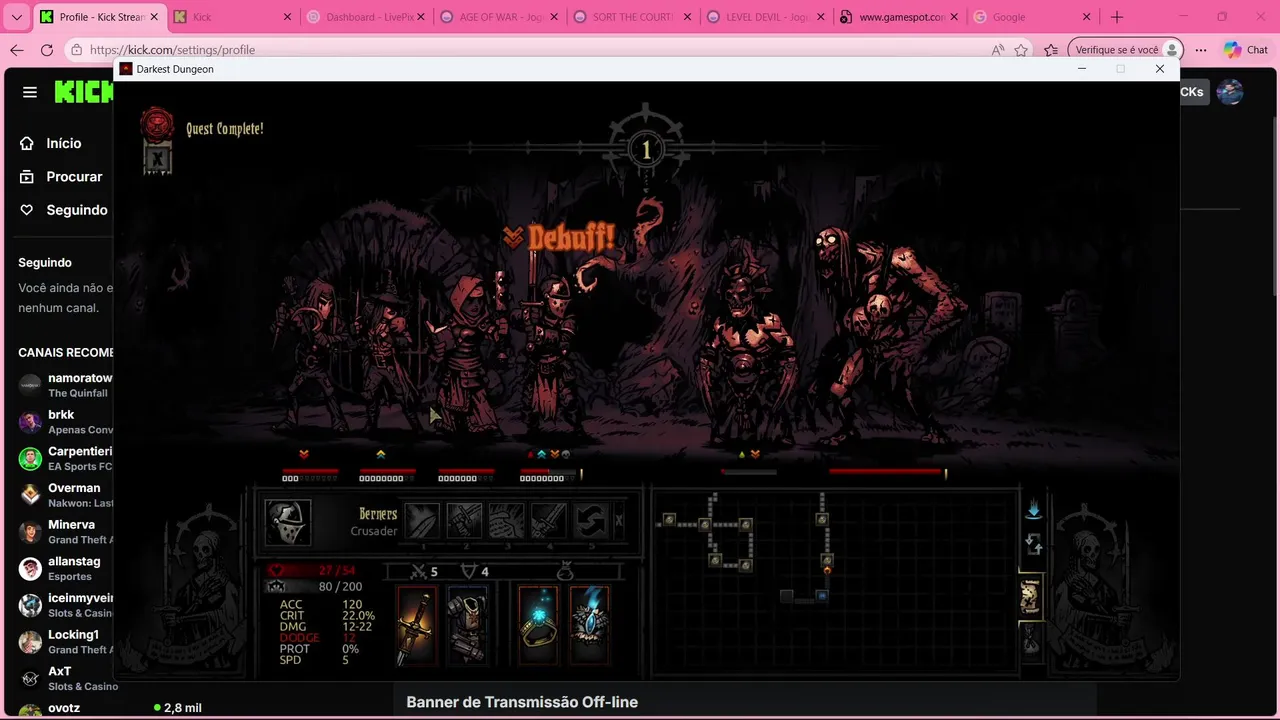Viewport: 1280px width, 720px height.
Task: Select the blue highlighted current room on map
Action: (822, 596)
